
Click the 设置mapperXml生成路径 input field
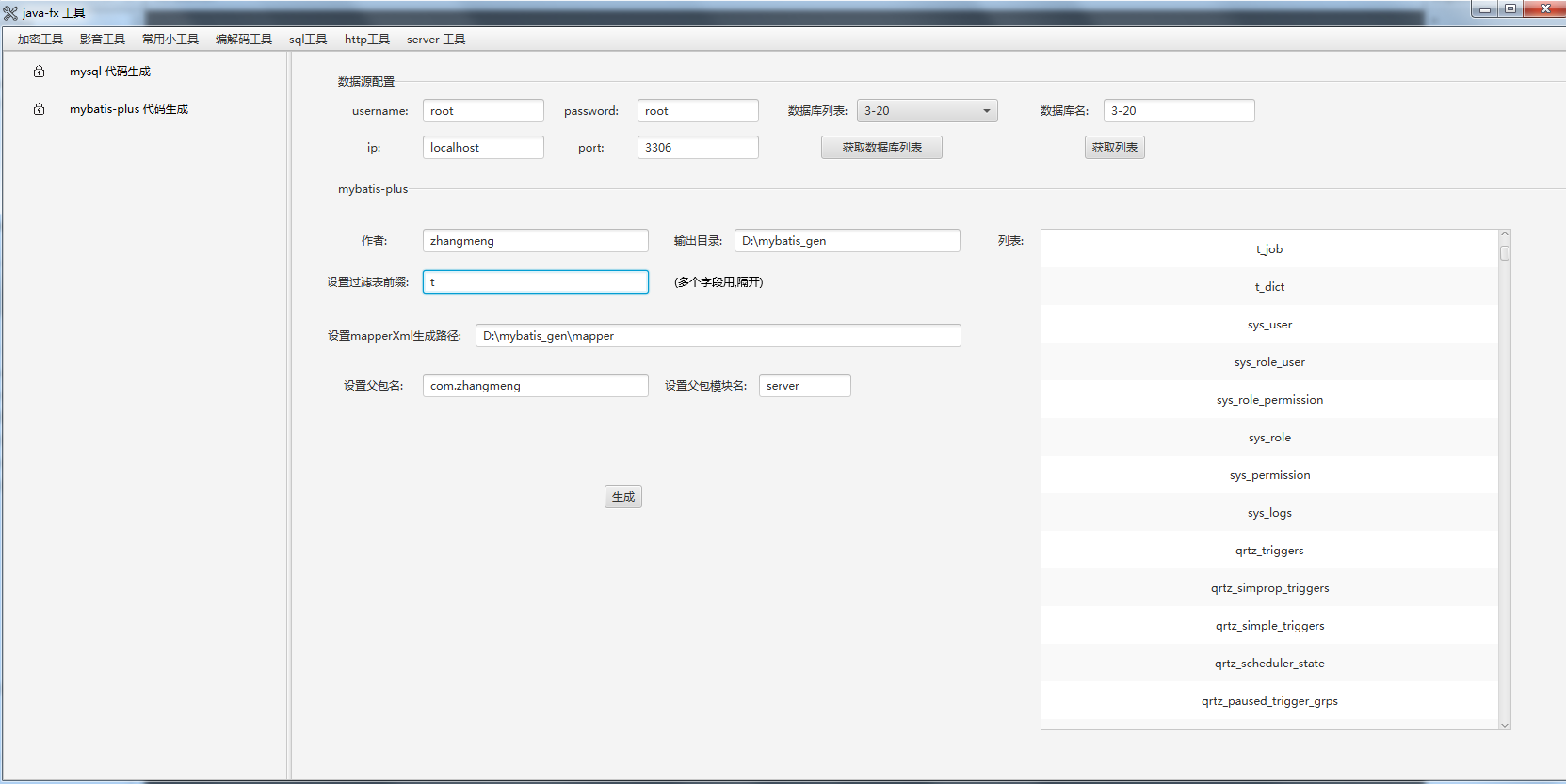tap(718, 336)
